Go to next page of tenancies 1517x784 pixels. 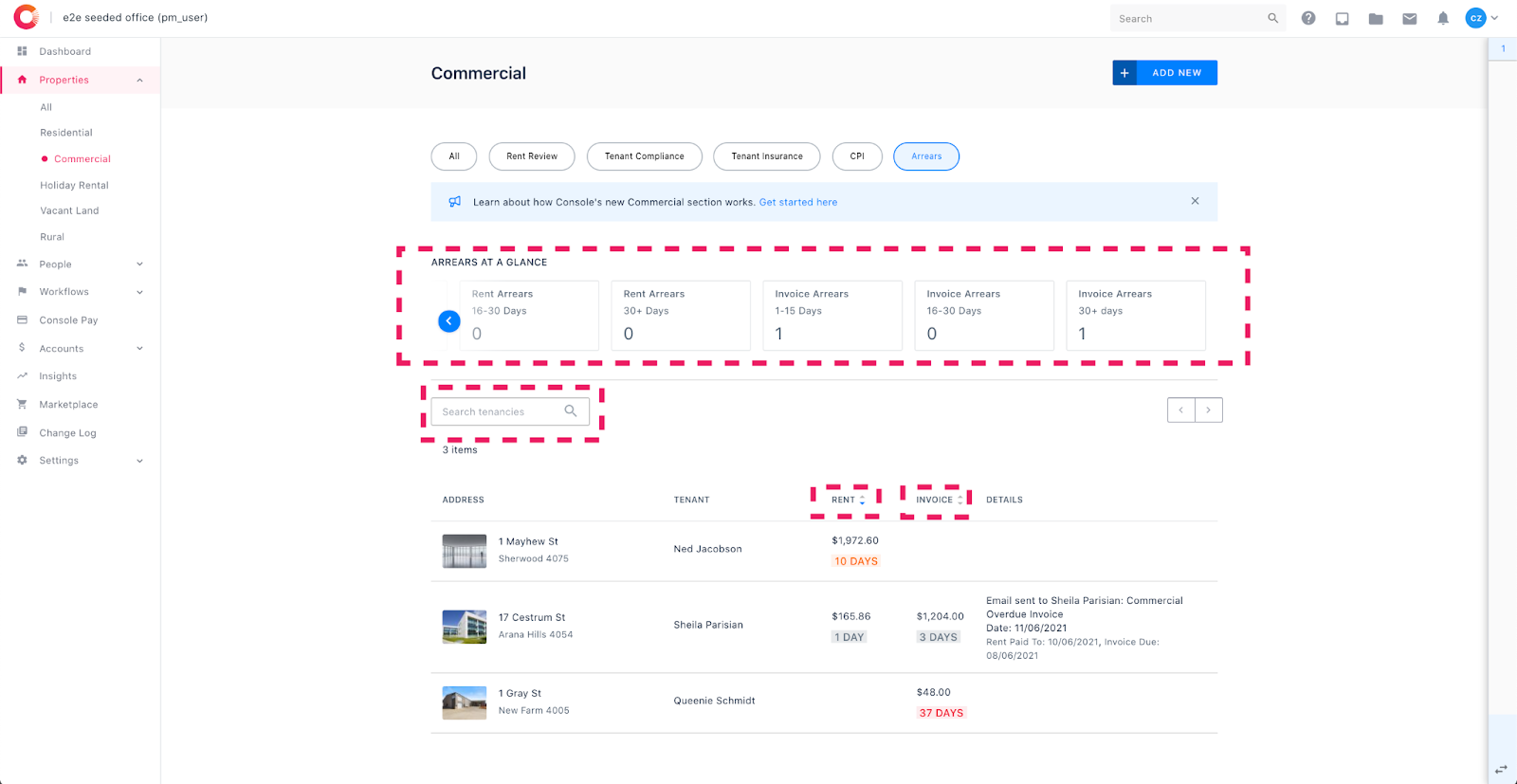[1209, 410]
